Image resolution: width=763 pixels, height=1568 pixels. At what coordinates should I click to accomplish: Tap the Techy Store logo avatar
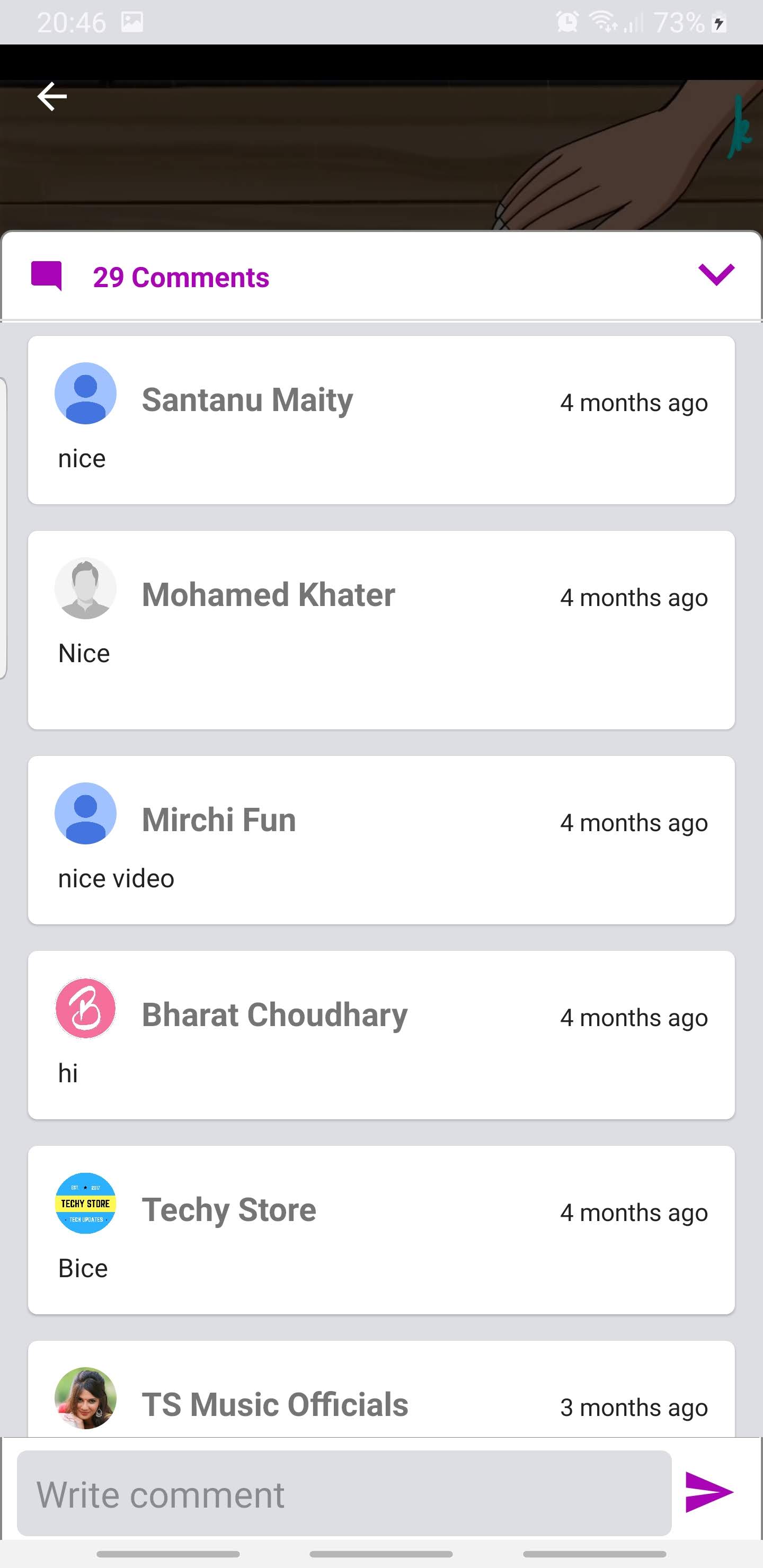click(85, 1203)
